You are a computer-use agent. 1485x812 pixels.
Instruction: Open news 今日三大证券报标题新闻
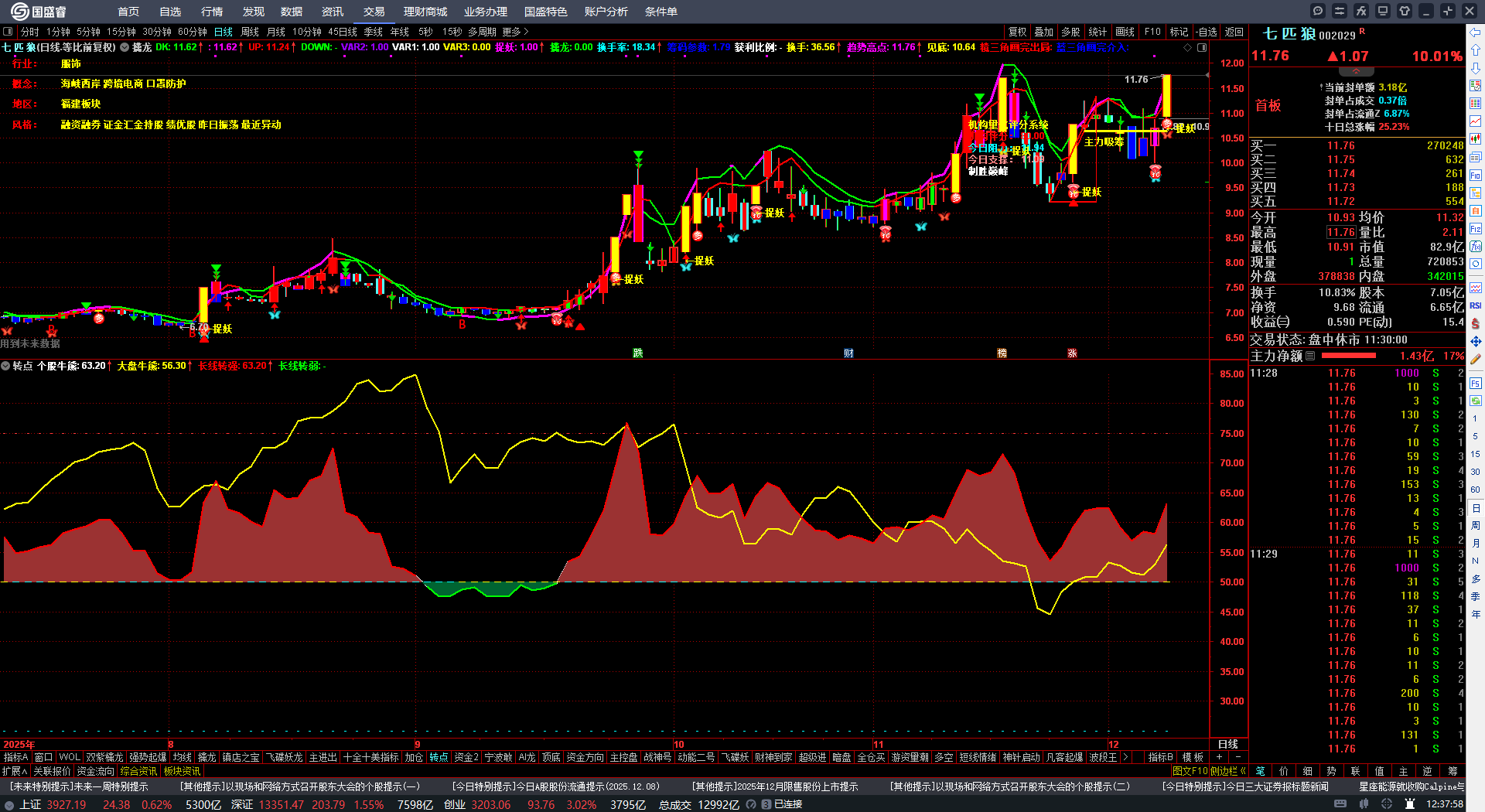[1245, 786]
